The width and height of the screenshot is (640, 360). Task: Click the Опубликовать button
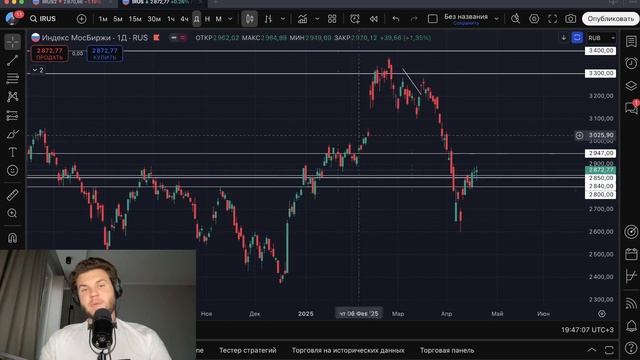611,19
